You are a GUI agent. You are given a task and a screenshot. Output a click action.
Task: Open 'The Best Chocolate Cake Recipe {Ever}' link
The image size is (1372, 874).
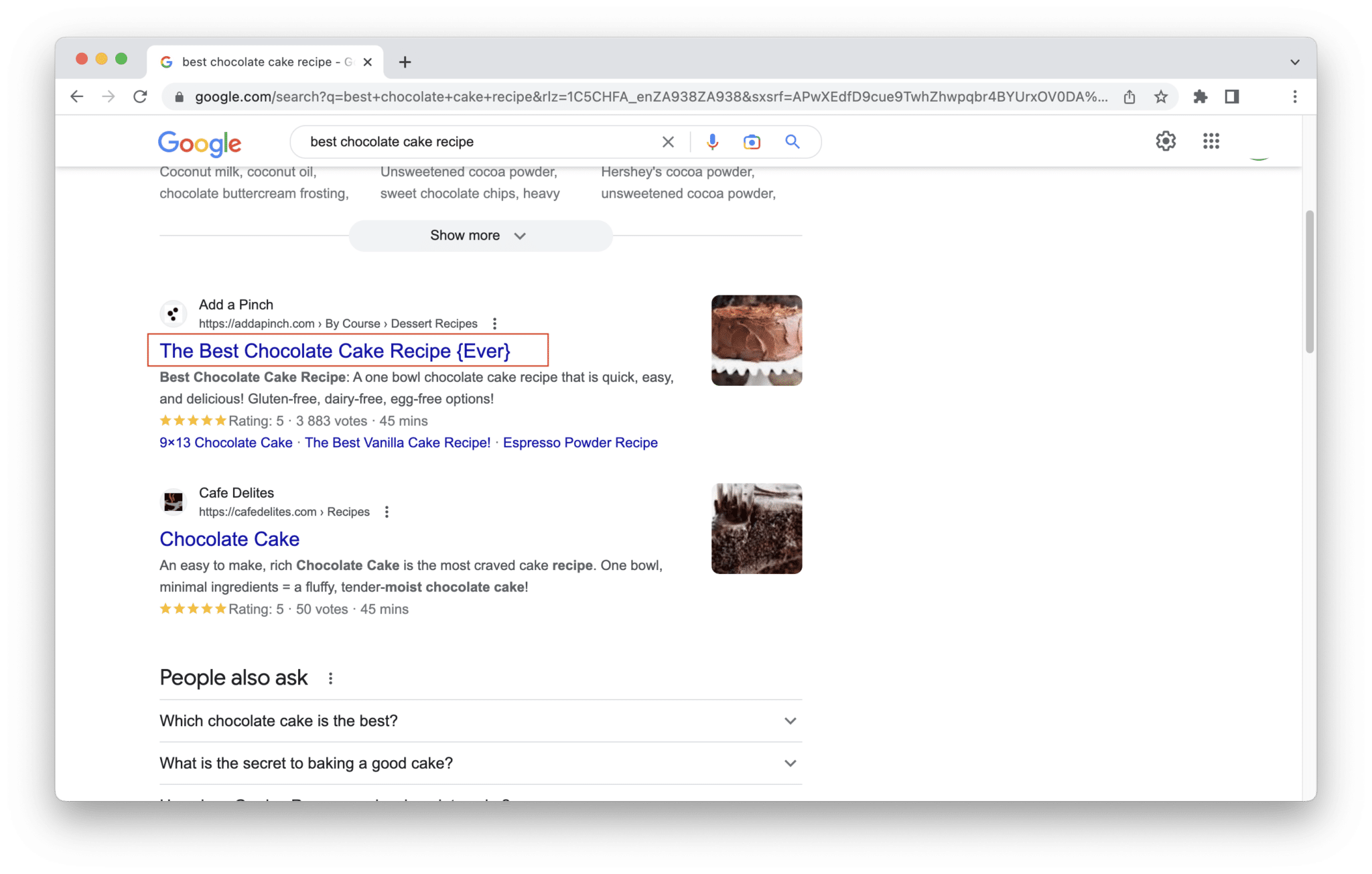(x=334, y=350)
